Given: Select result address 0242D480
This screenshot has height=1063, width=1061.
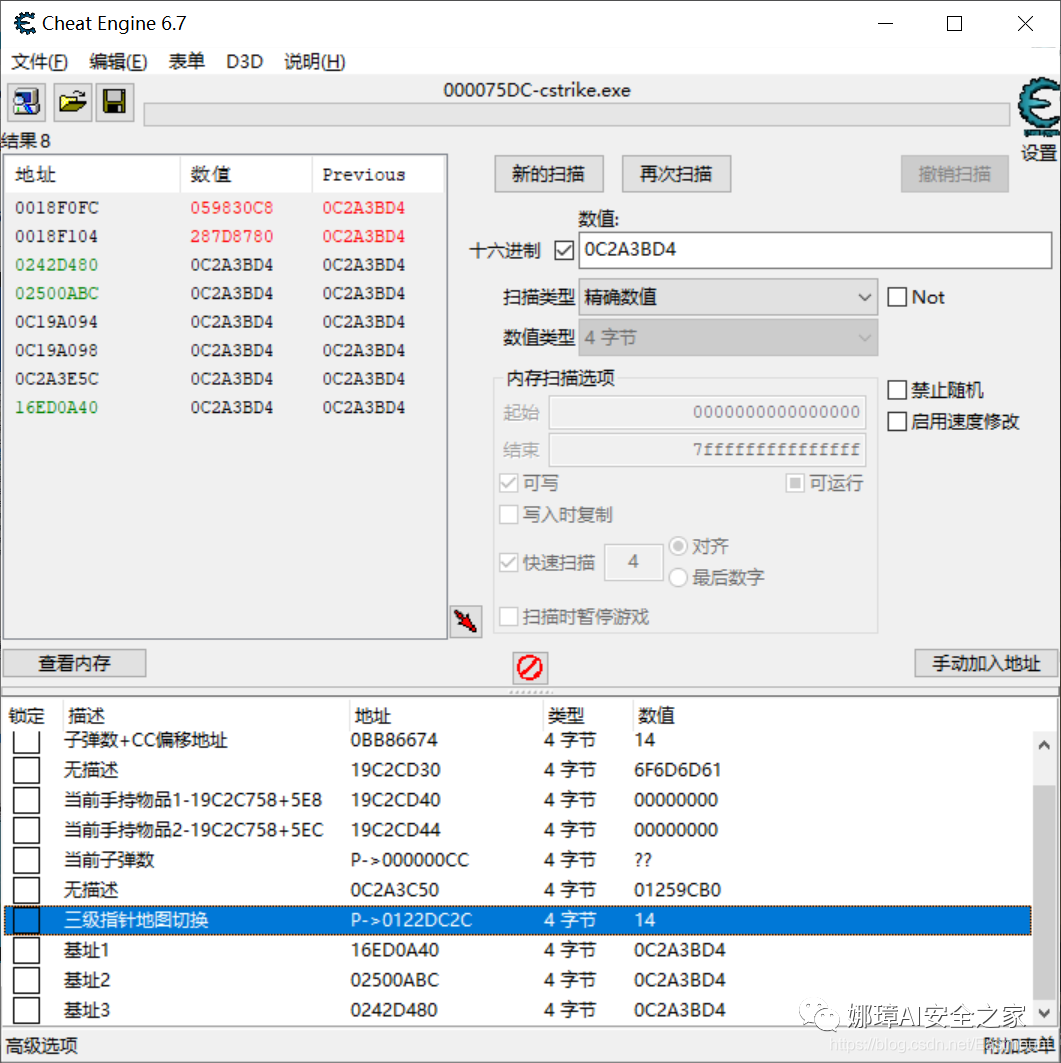Looking at the screenshot, I should click(57, 265).
